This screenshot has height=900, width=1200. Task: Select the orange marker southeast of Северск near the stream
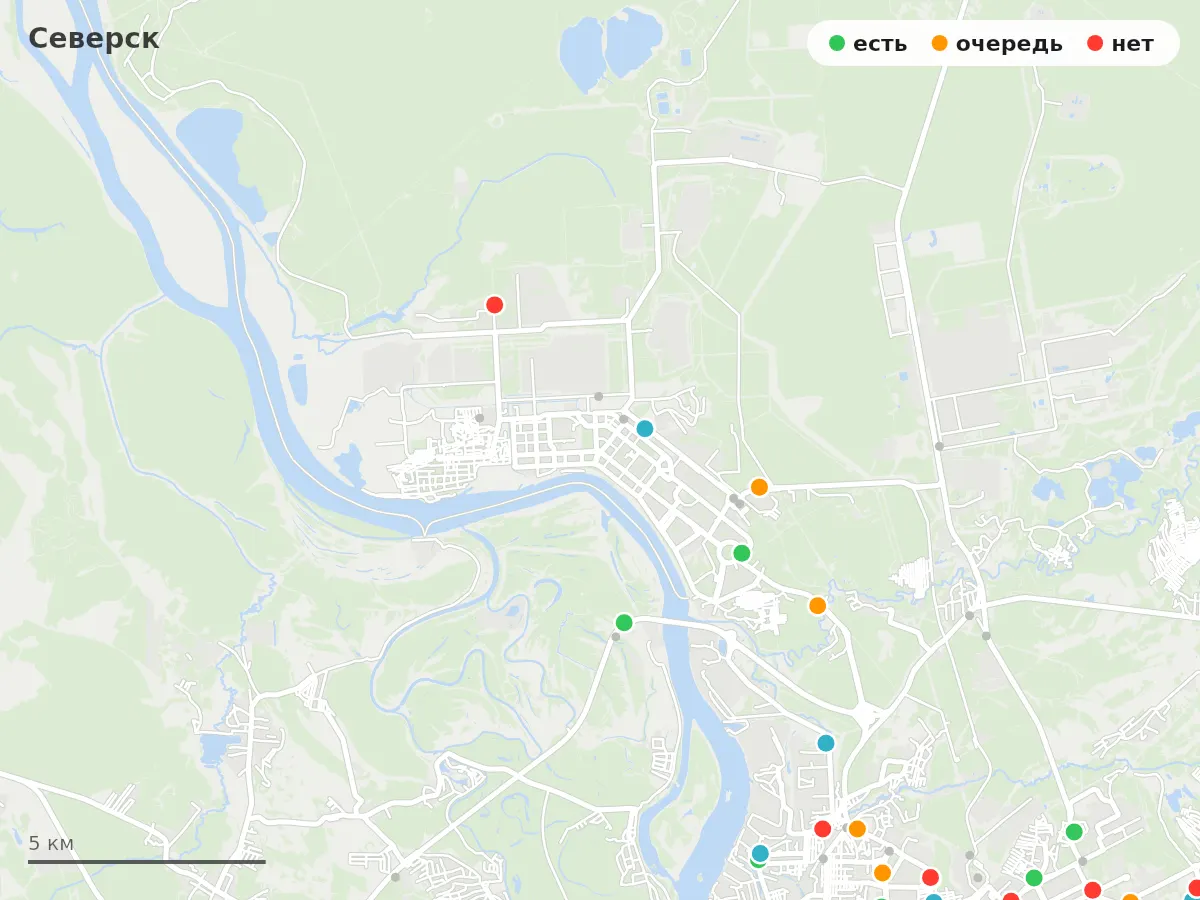[817, 605]
